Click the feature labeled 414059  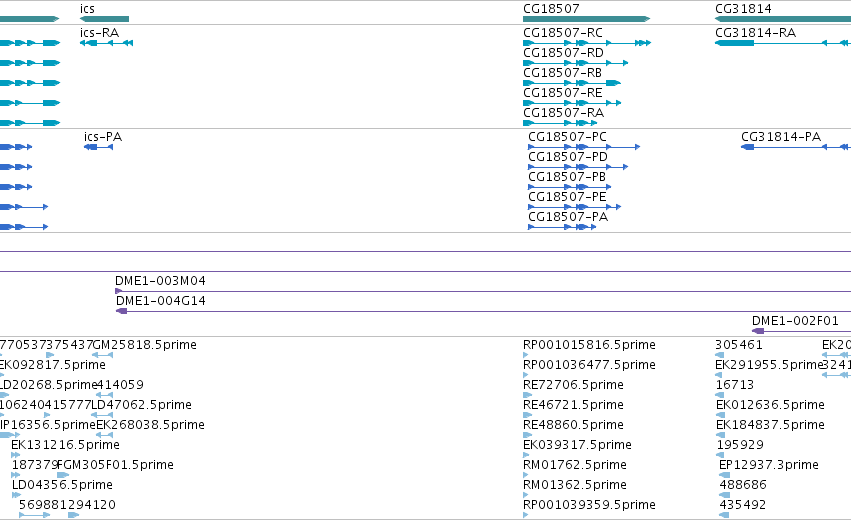tap(120, 385)
